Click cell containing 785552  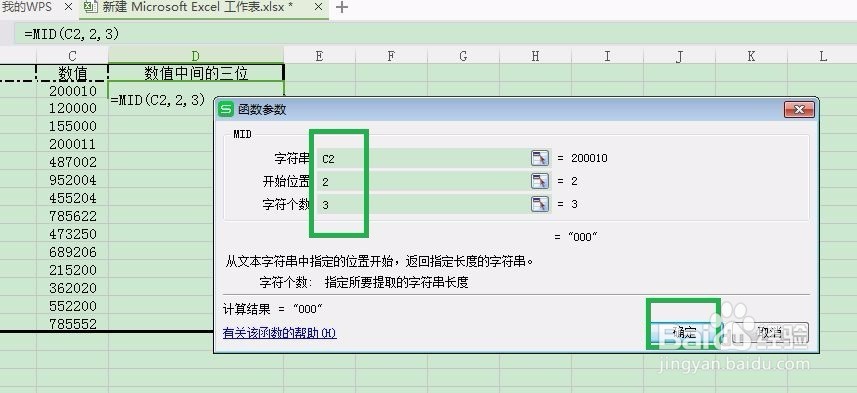(72, 323)
